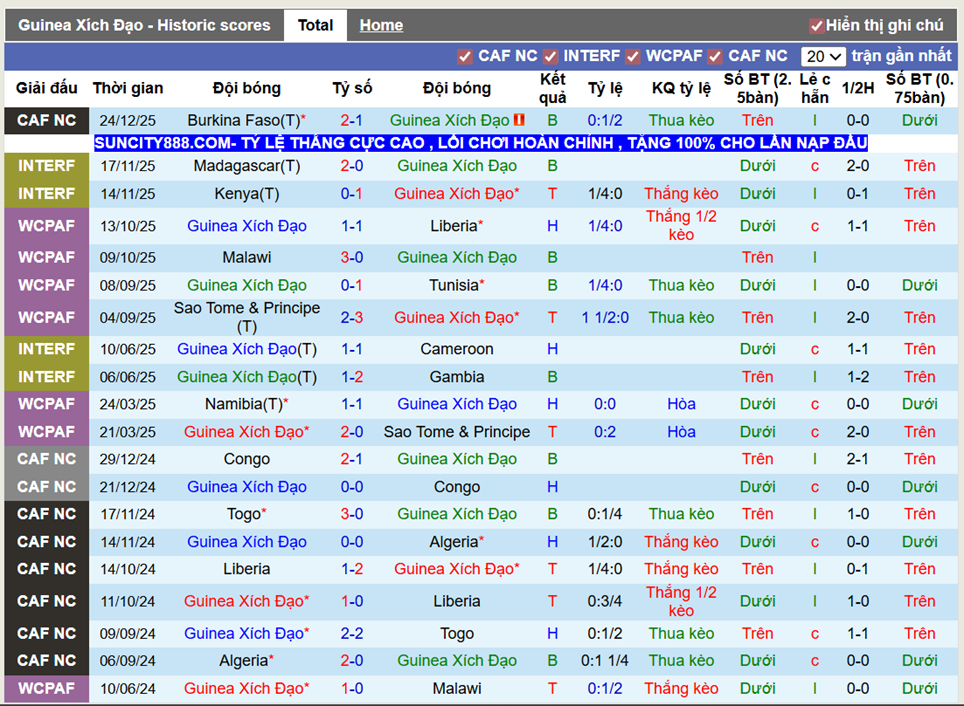
Task: Click the date 21/12/24
Action: coord(128,487)
